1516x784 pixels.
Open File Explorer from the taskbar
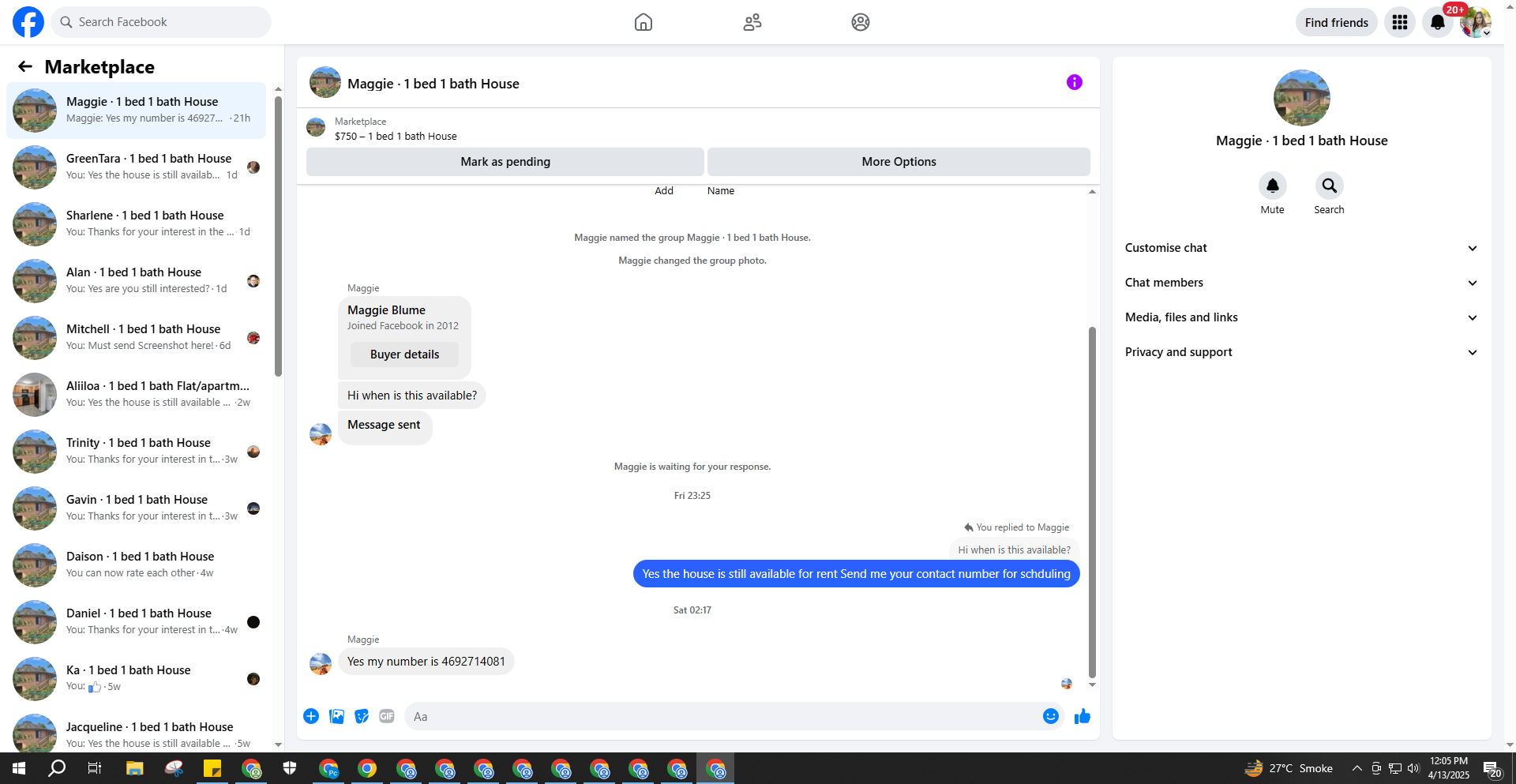coord(134,768)
